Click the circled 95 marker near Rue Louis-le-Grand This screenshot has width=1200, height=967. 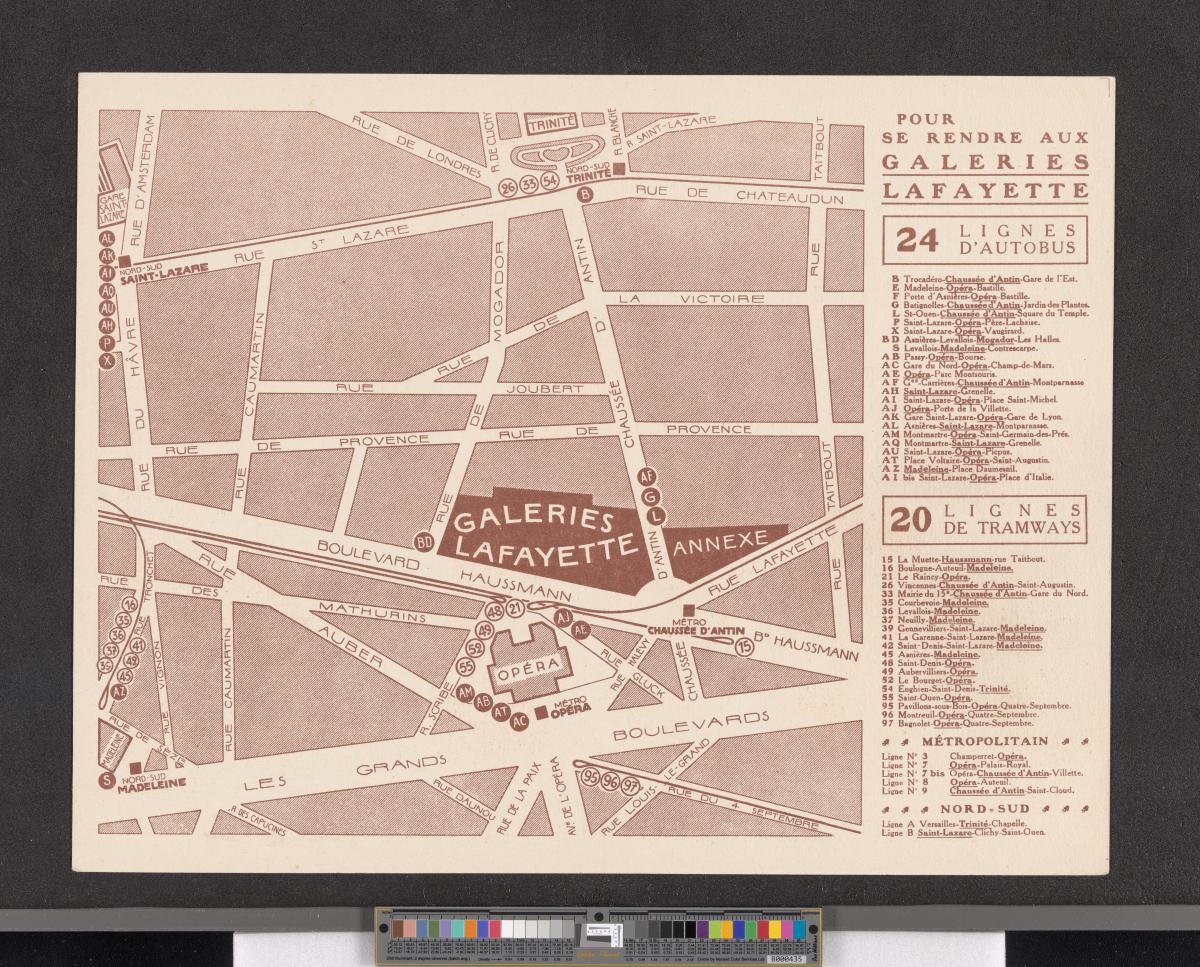coord(591,778)
